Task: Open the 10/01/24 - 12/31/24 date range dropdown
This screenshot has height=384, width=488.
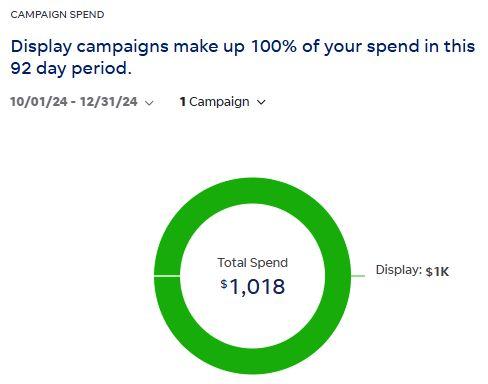Action: 82,102
